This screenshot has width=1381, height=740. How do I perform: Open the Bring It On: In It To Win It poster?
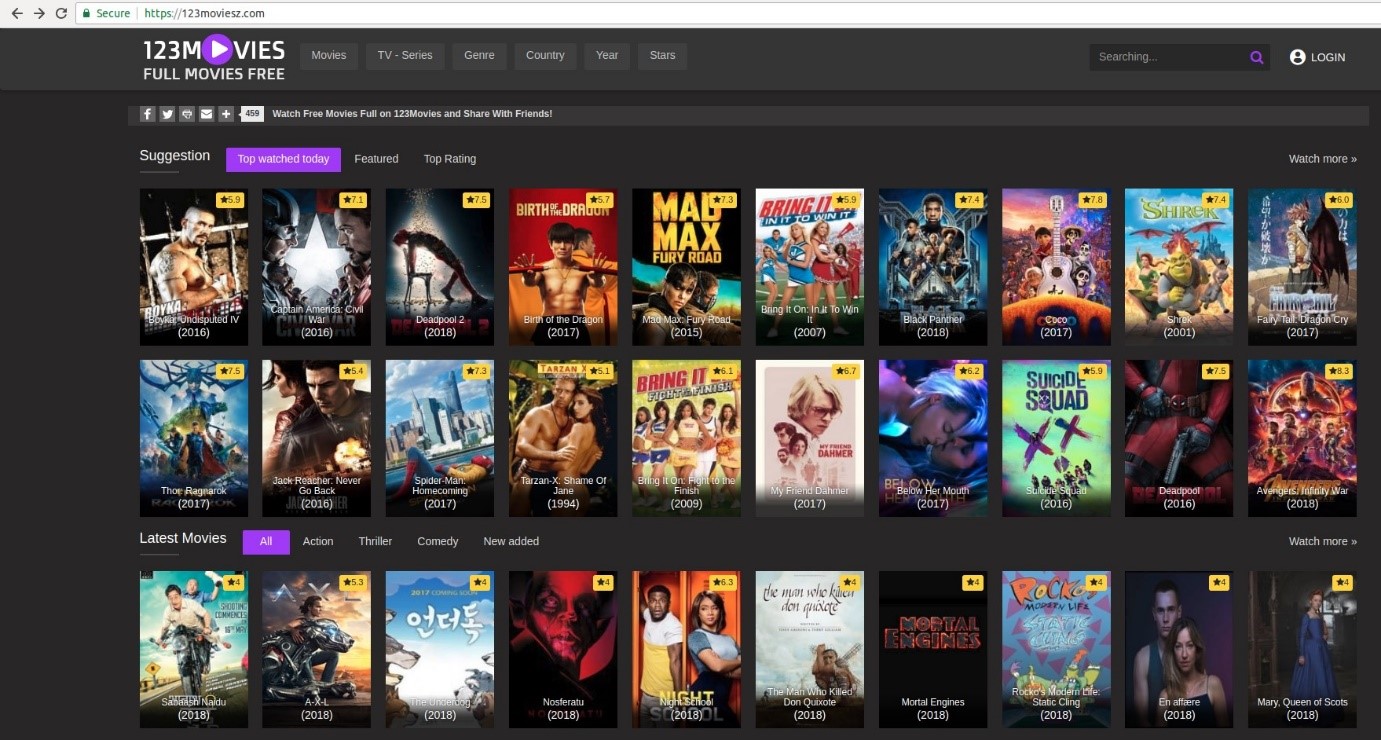coord(810,267)
